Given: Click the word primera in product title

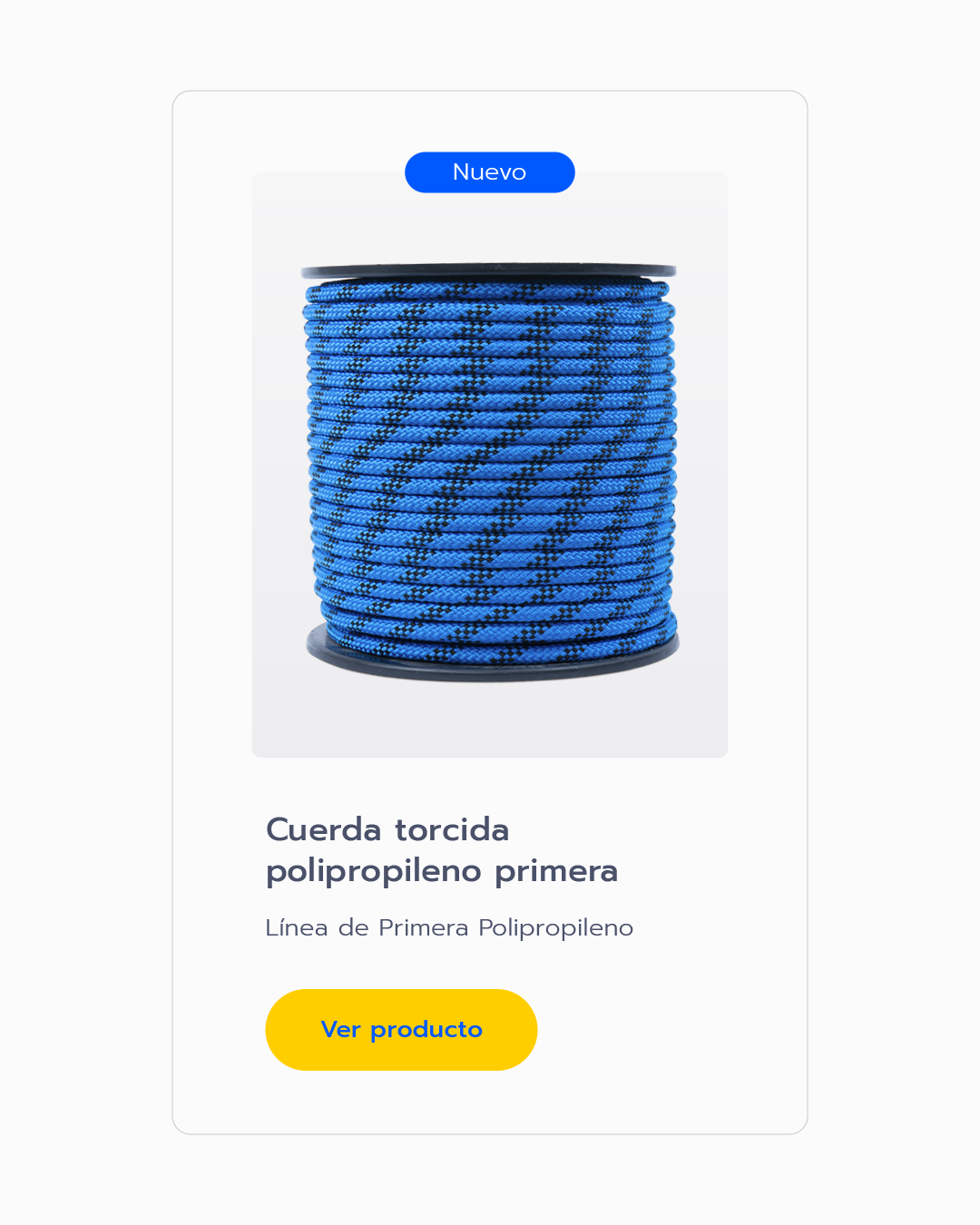Looking at the screenshot, I should pos(556,871).
